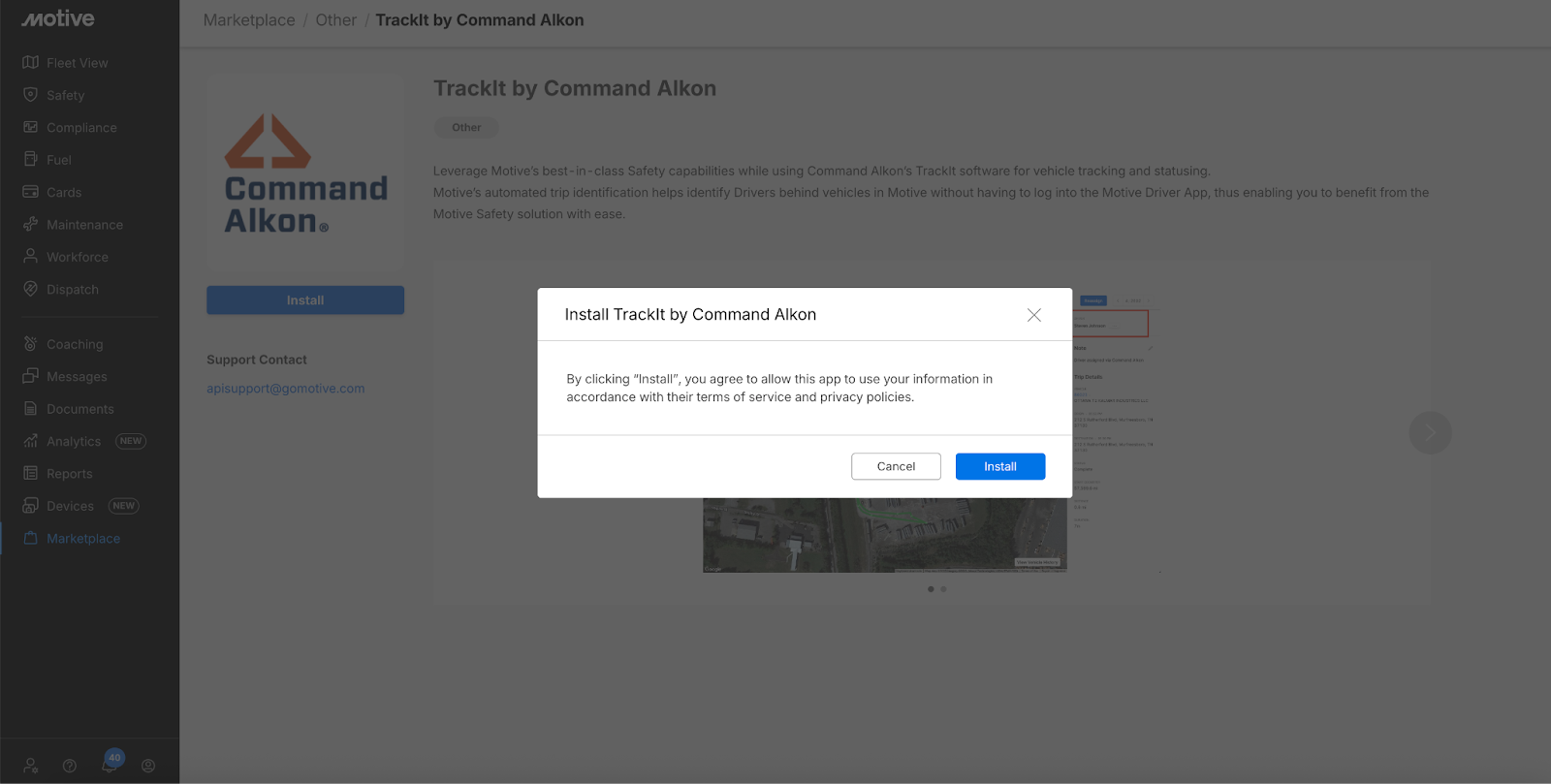Open the Marketplace menu item
The image size is (1551, 784).
(83, 539)
